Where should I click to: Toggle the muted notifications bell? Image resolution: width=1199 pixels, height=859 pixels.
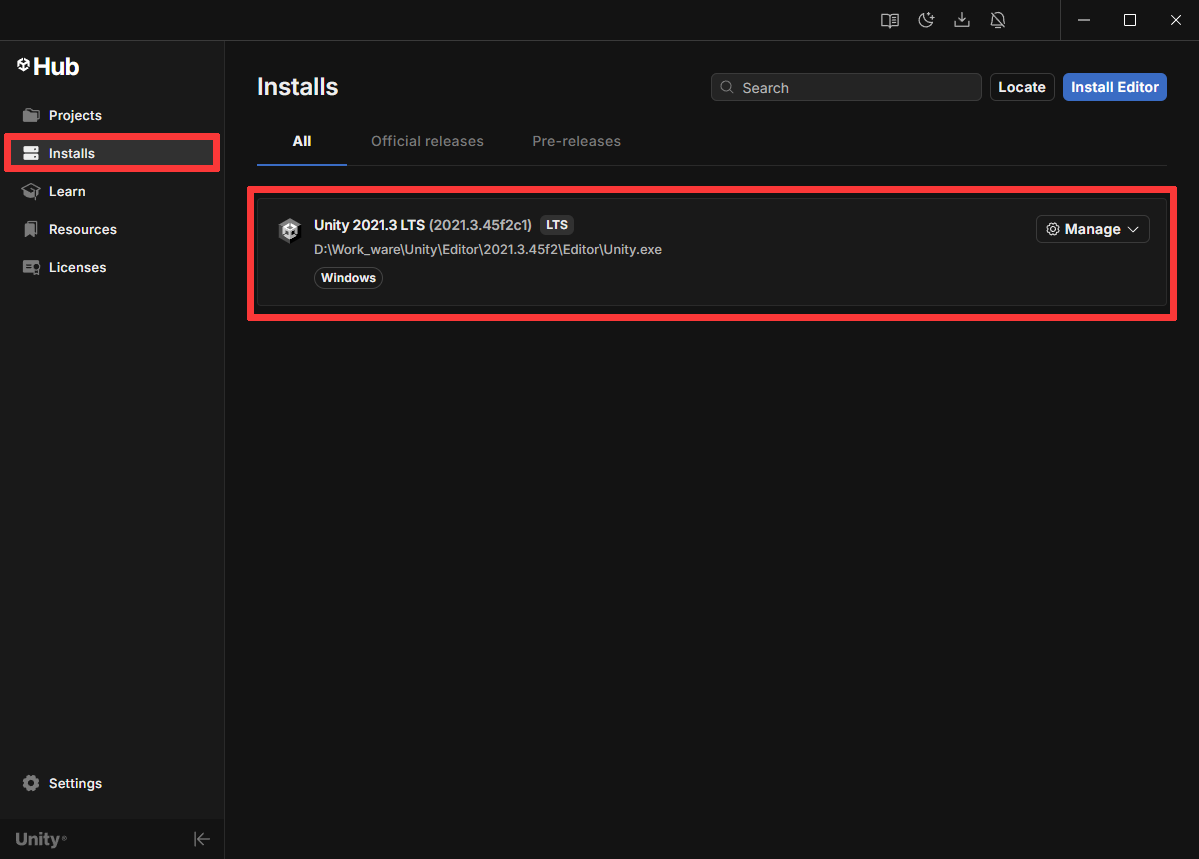pyautogui.click(x=997, y=20)
